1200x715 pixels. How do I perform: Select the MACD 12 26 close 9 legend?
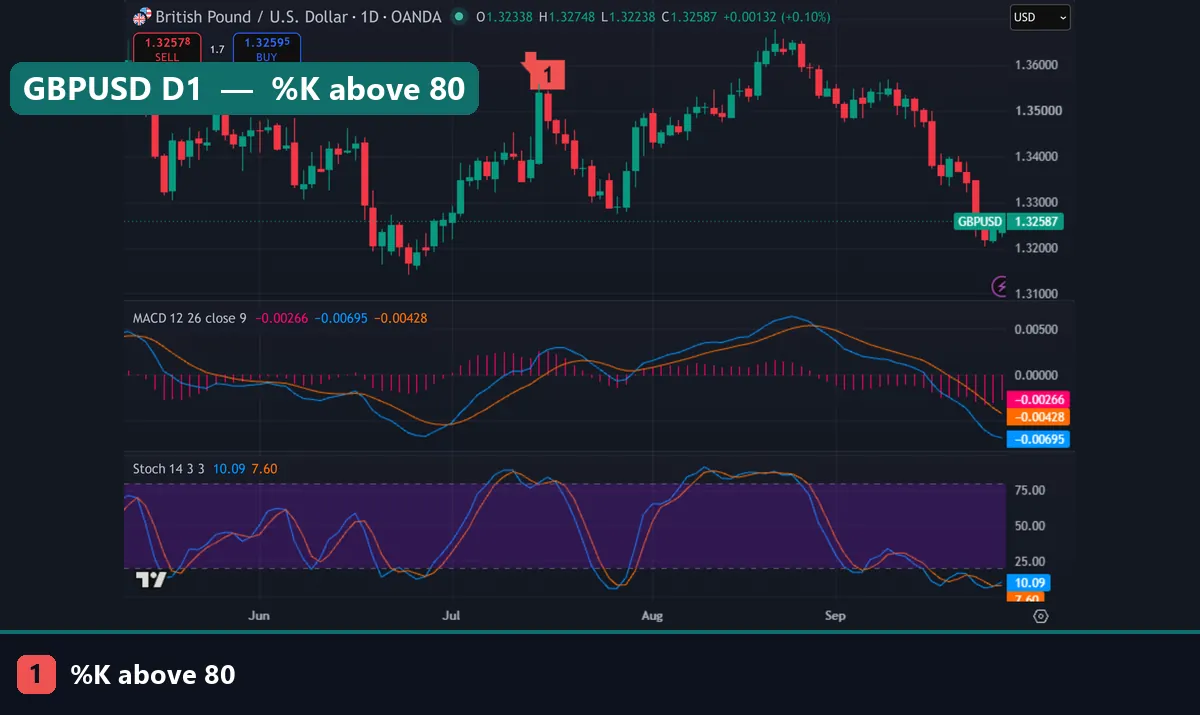190,318
